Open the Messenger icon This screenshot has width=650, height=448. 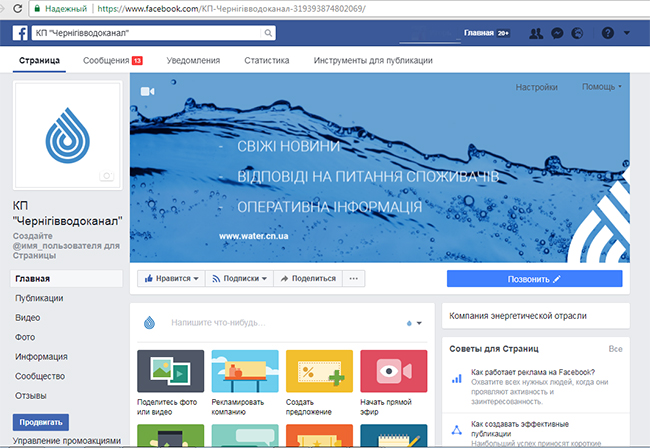(x=559, y=33)
